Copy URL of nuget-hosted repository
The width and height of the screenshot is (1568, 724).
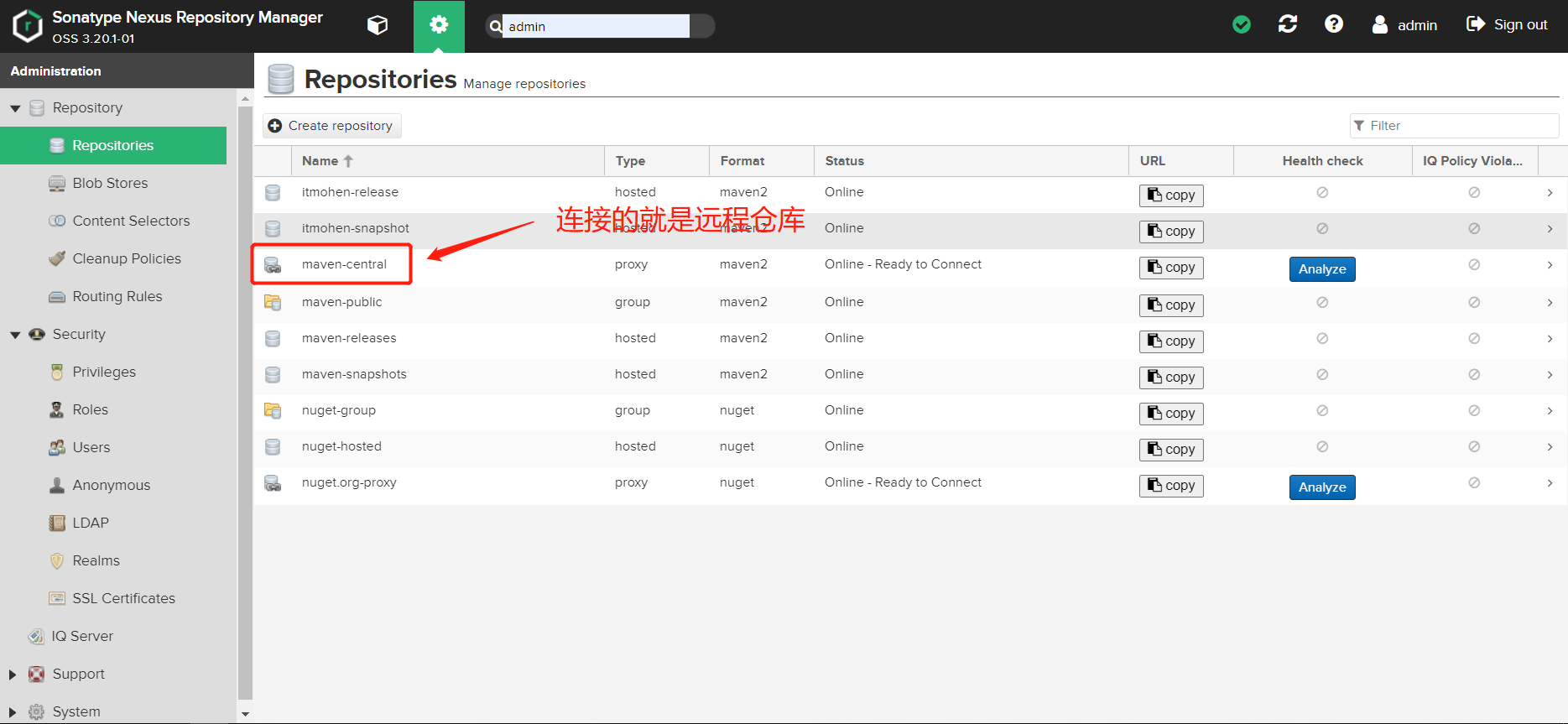coord(1171,450)
